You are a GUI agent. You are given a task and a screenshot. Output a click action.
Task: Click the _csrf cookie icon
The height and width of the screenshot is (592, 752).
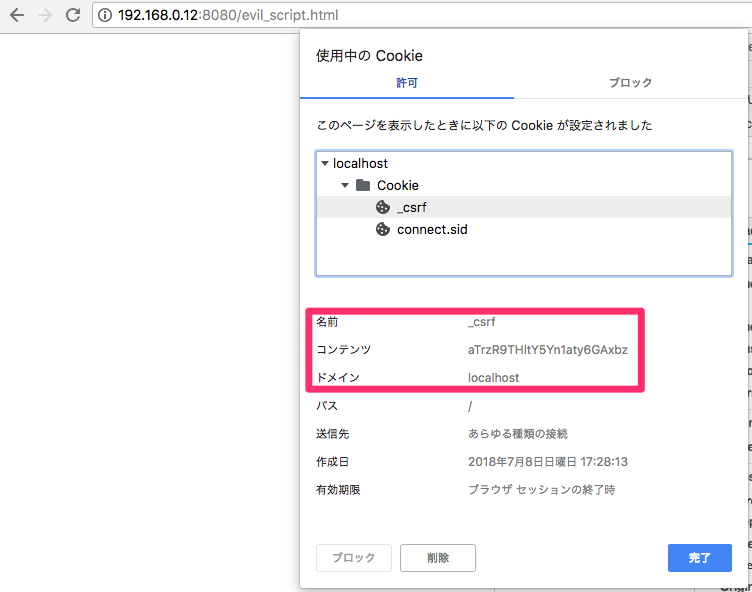383,207
